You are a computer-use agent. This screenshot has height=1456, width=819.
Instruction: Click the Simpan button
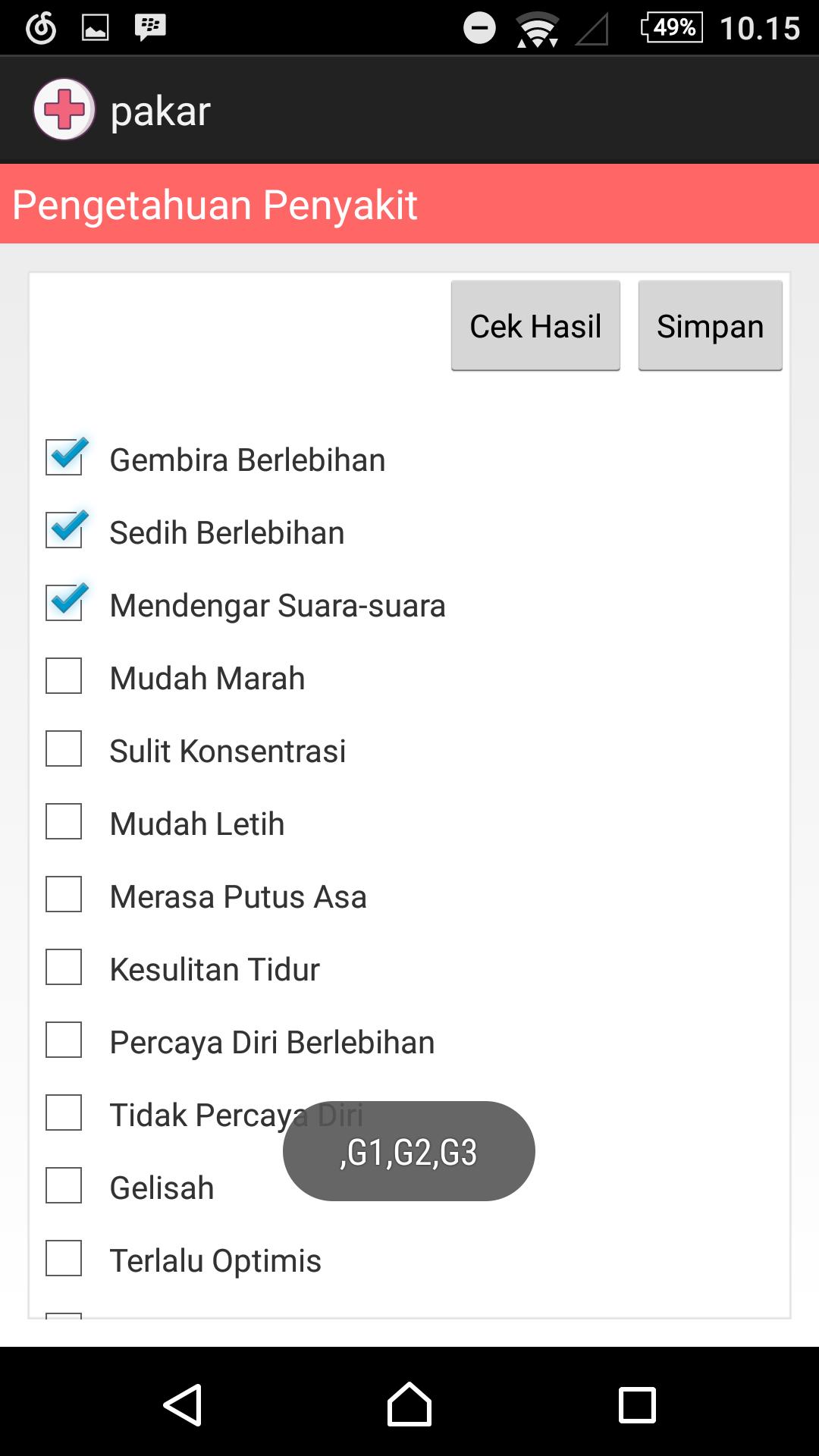pyautogui.click(x=710, y=326)
